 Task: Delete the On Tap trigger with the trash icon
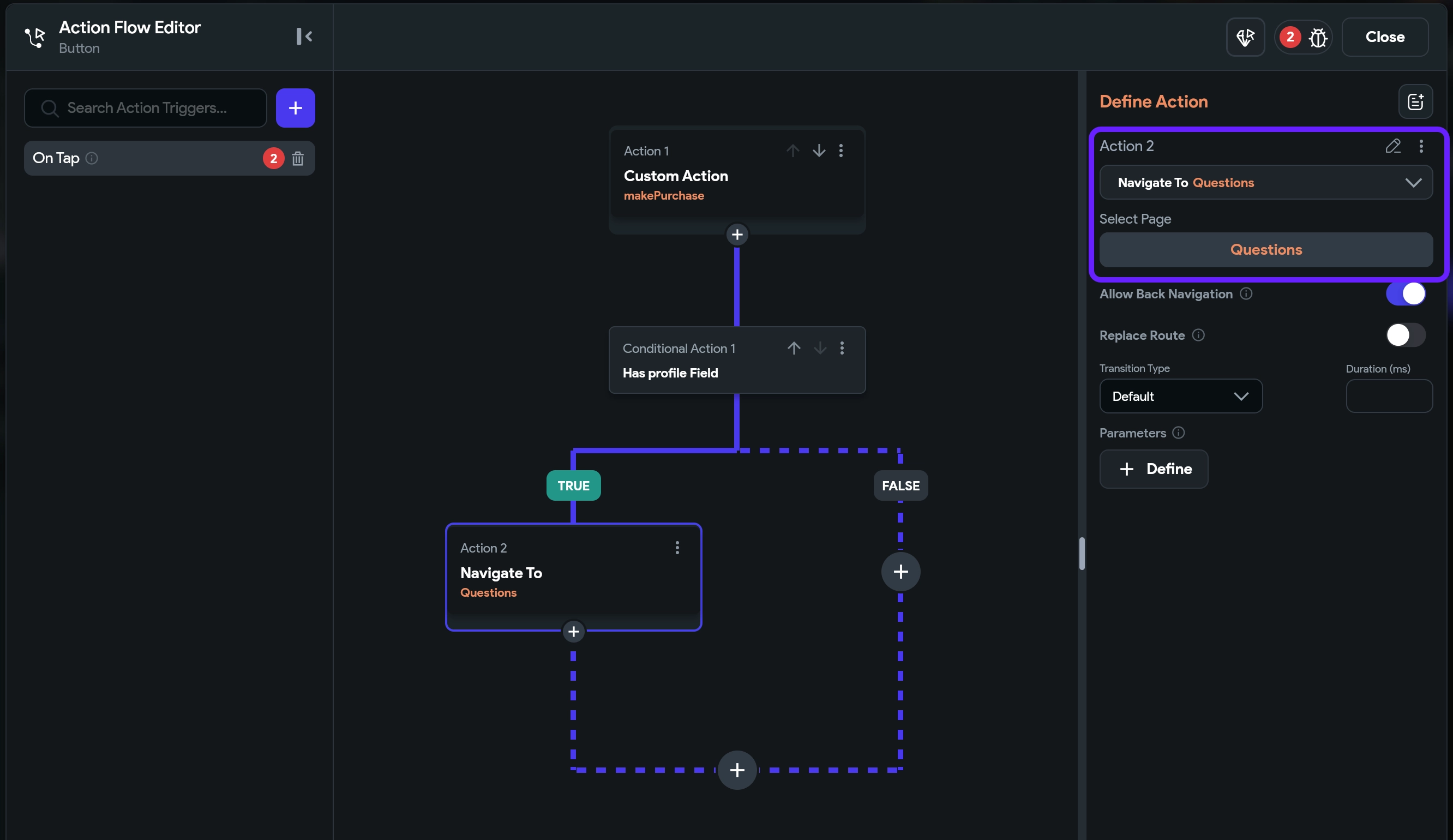(297, 158)
